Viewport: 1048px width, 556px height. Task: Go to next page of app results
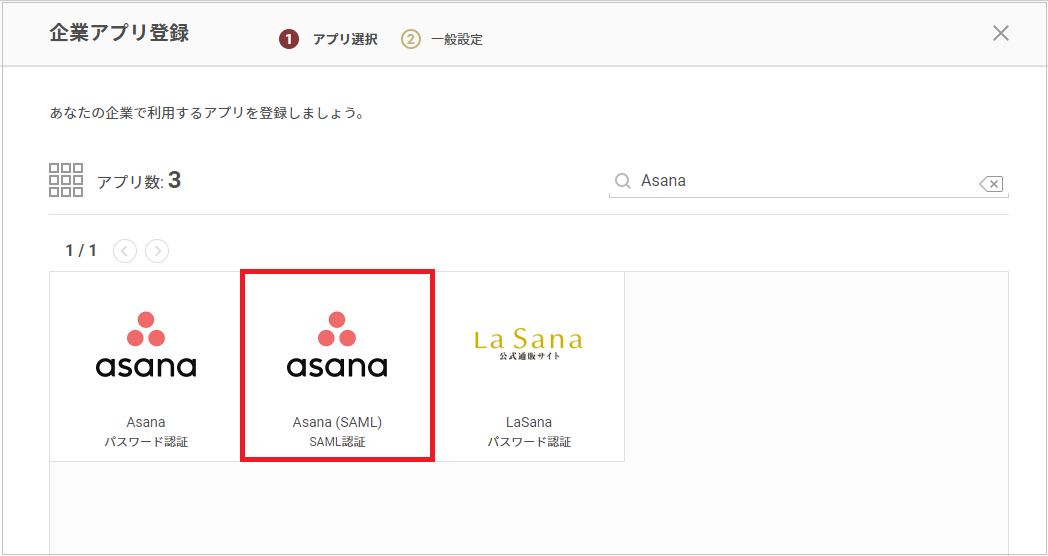(x=157, y=251)
